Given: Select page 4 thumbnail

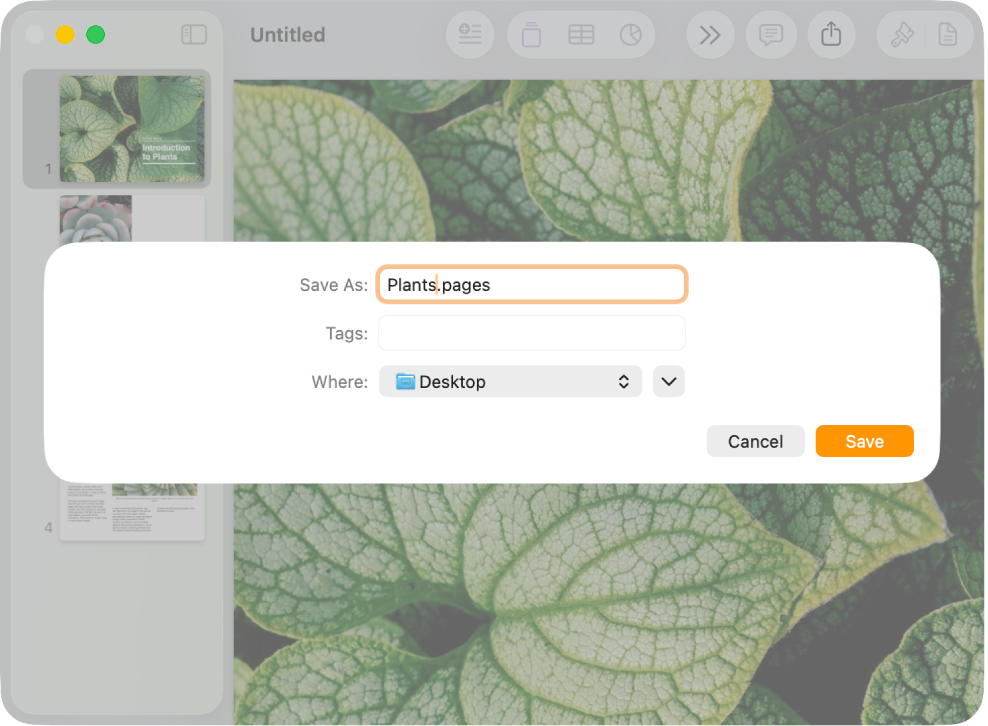Looking at the screenshot, I should click(x=132, y=512).
